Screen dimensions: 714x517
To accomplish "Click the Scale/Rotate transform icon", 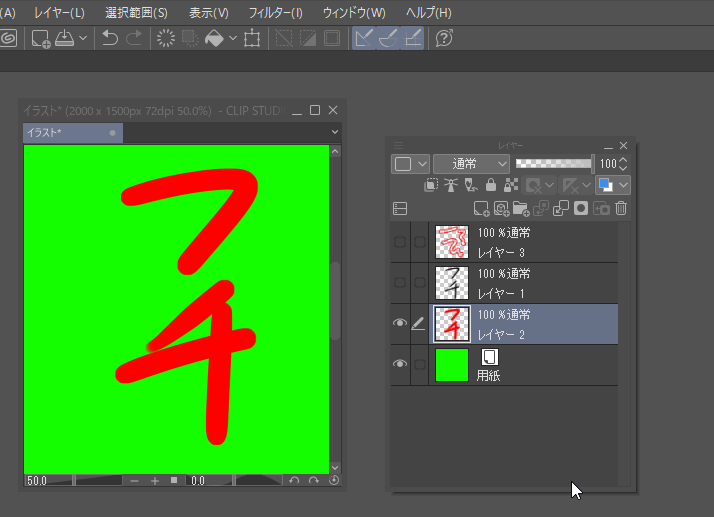I will (x=252, y=38).
